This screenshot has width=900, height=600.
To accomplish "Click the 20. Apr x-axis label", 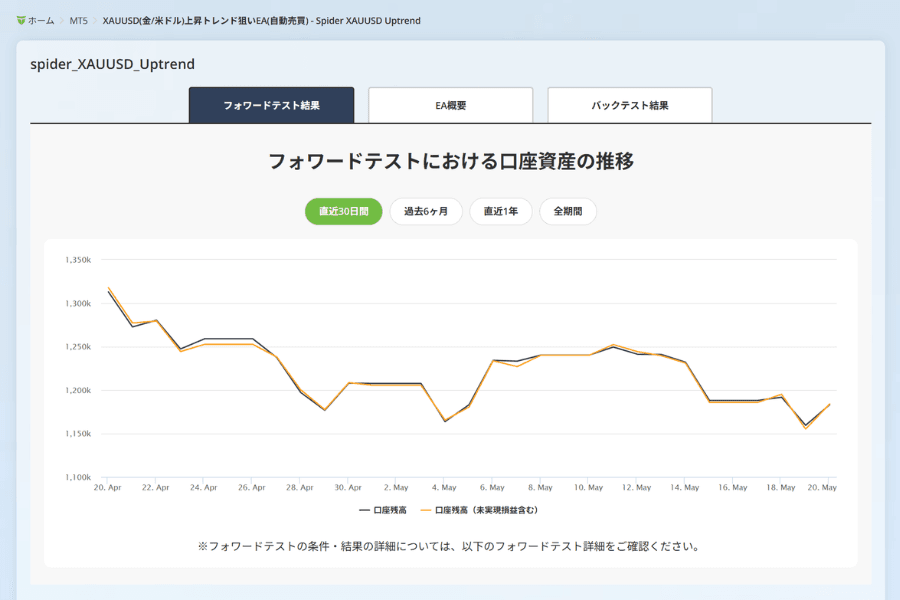I will 107,487.
